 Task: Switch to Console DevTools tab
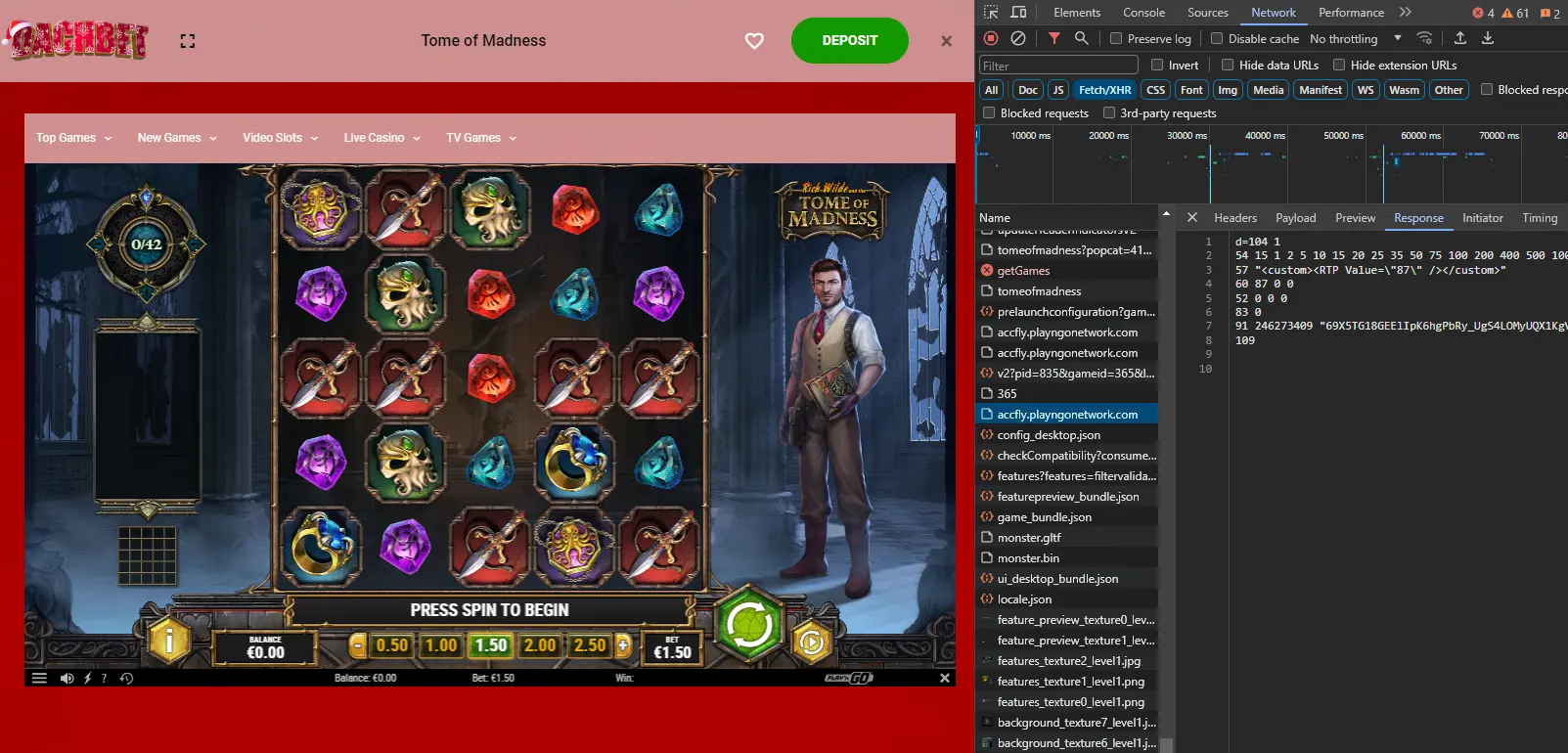click(x=1143, y=13)
